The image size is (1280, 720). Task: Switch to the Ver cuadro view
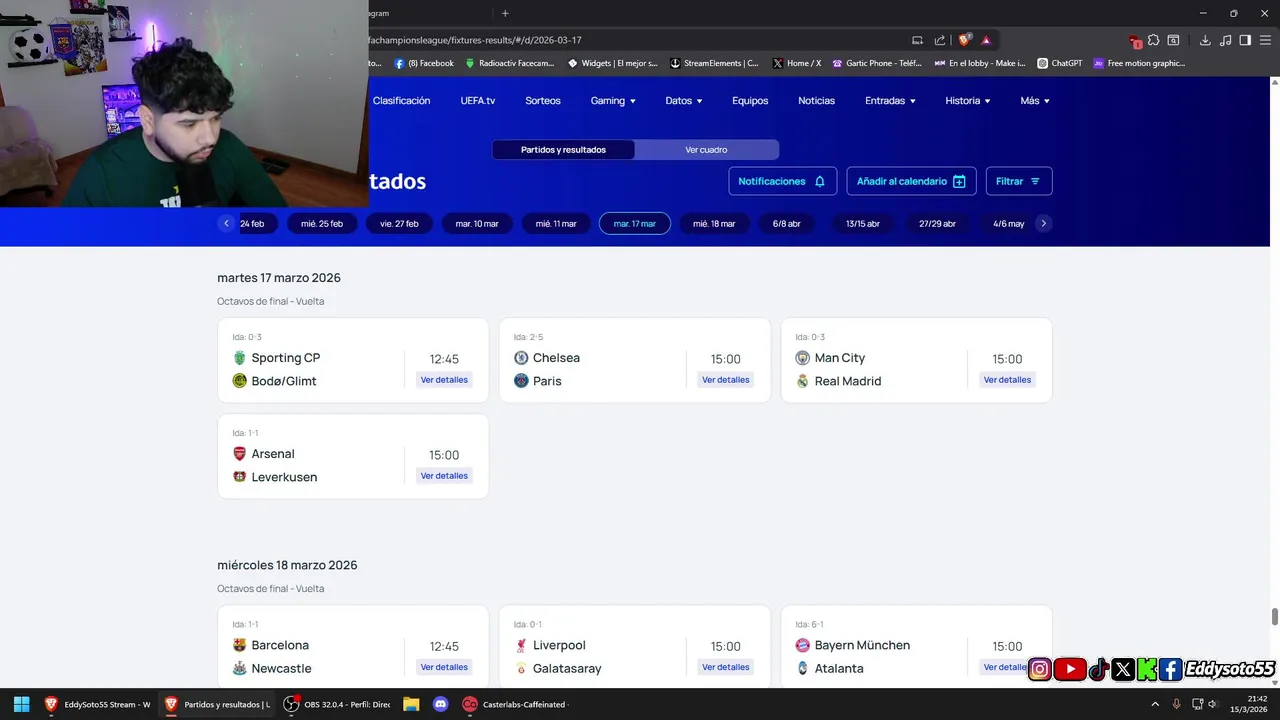point(706,150)
